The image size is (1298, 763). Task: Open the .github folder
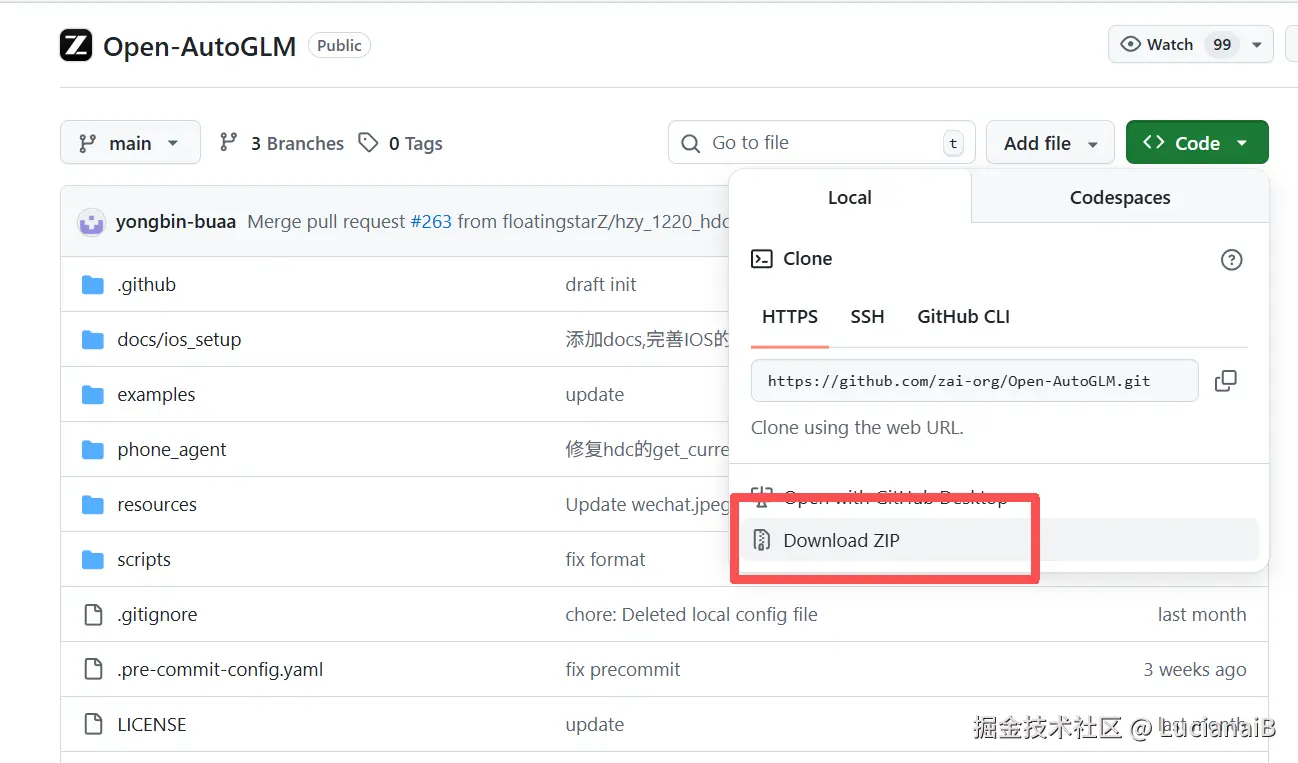click(146, 285)
